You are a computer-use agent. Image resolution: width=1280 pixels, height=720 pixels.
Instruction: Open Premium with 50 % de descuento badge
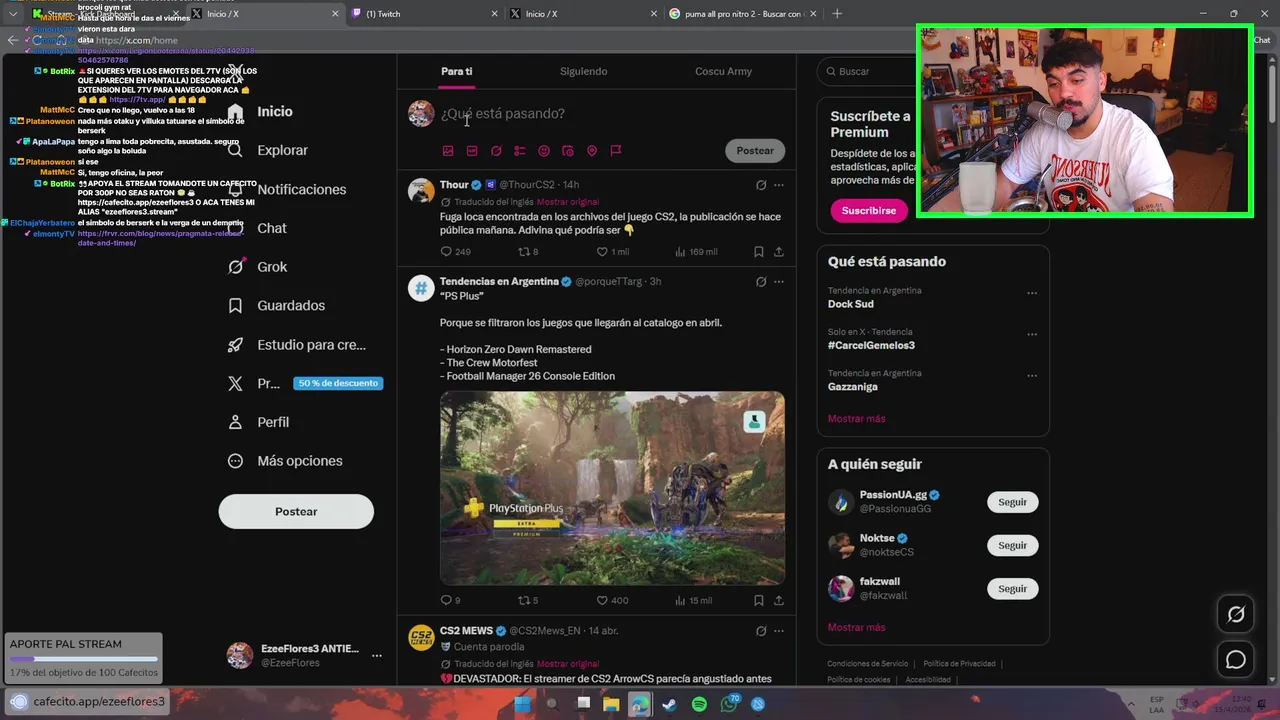304,383
